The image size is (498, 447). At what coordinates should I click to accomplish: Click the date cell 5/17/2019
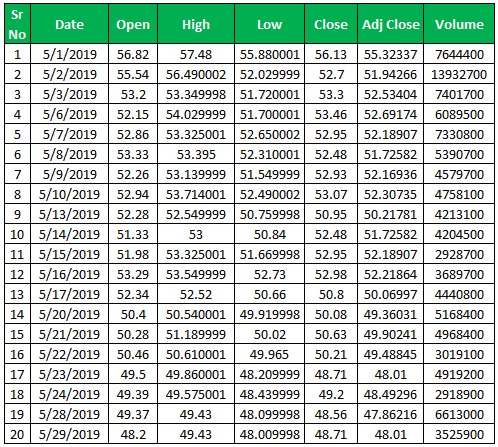pos(69,294)
